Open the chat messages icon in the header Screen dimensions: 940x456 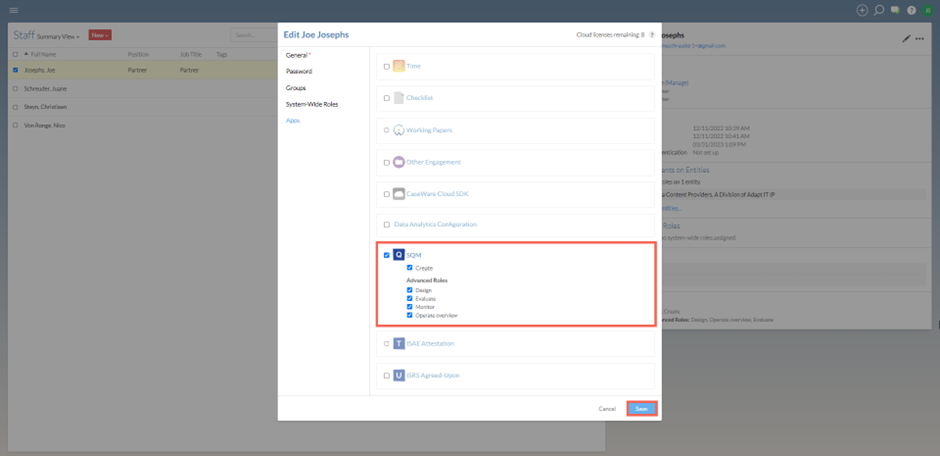[895, 10]
